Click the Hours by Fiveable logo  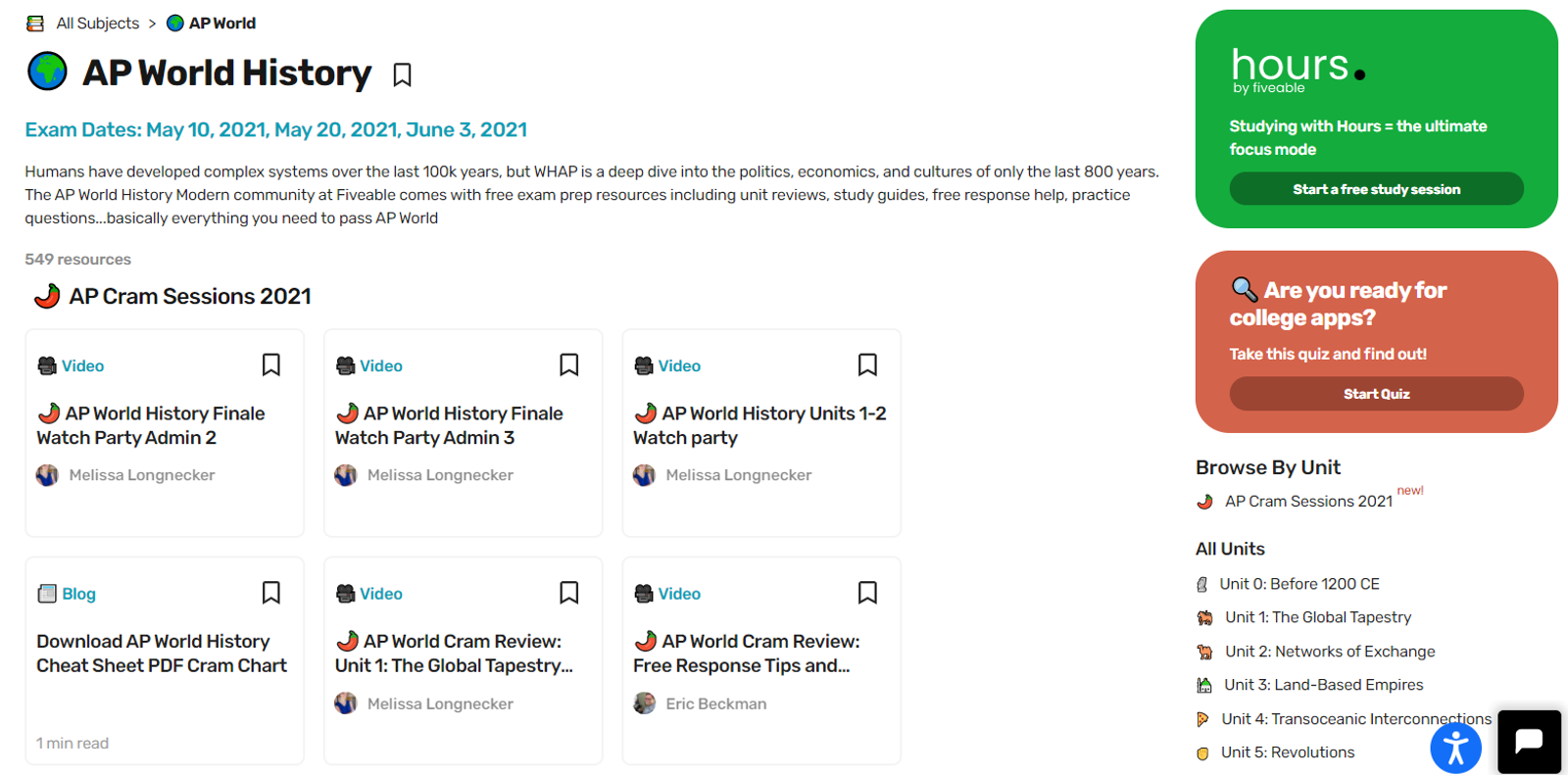[x=1298, y=71]
